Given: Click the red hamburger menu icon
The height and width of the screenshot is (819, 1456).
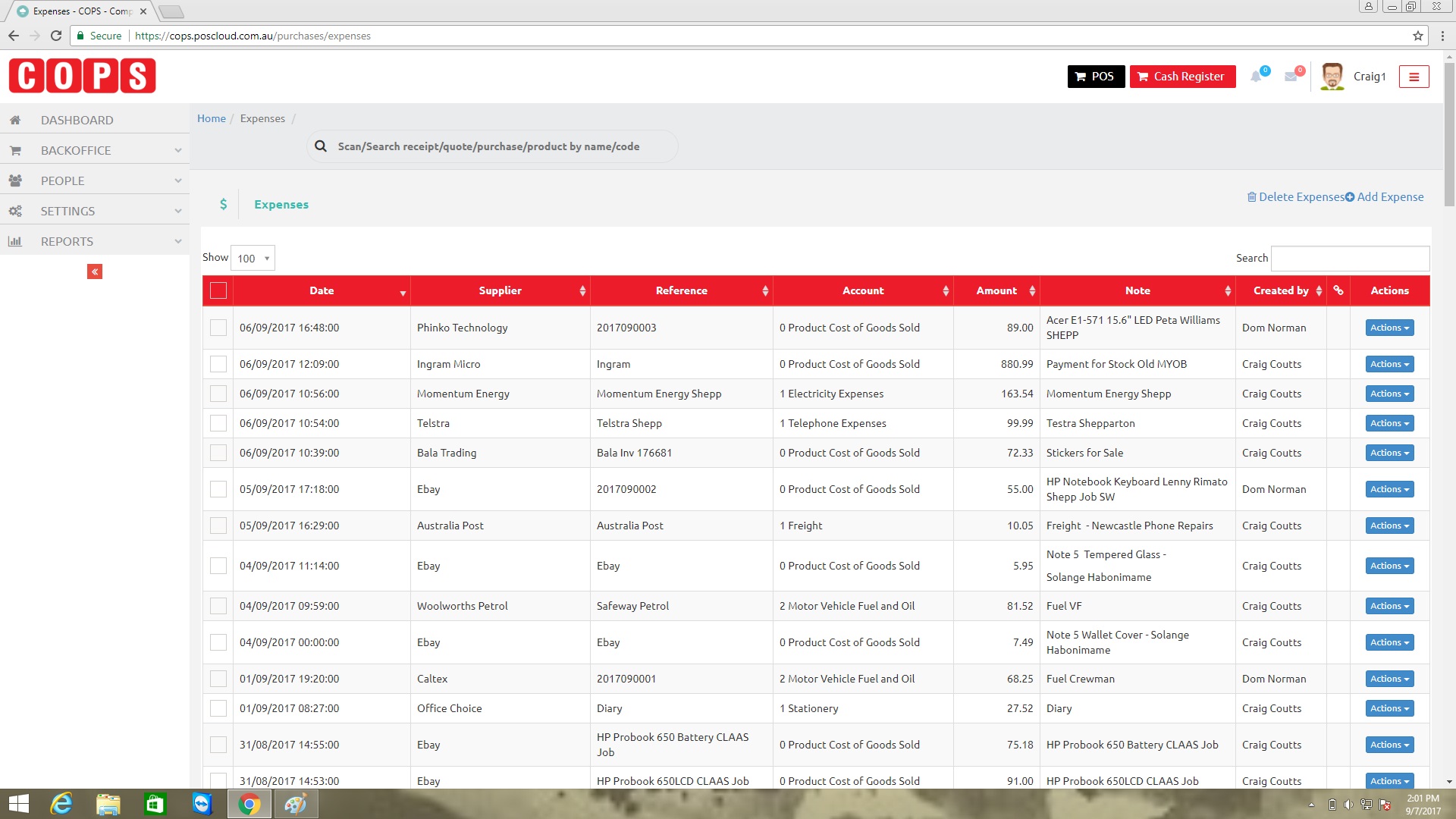Looking at the screenshot, I should pos(1414,77).
